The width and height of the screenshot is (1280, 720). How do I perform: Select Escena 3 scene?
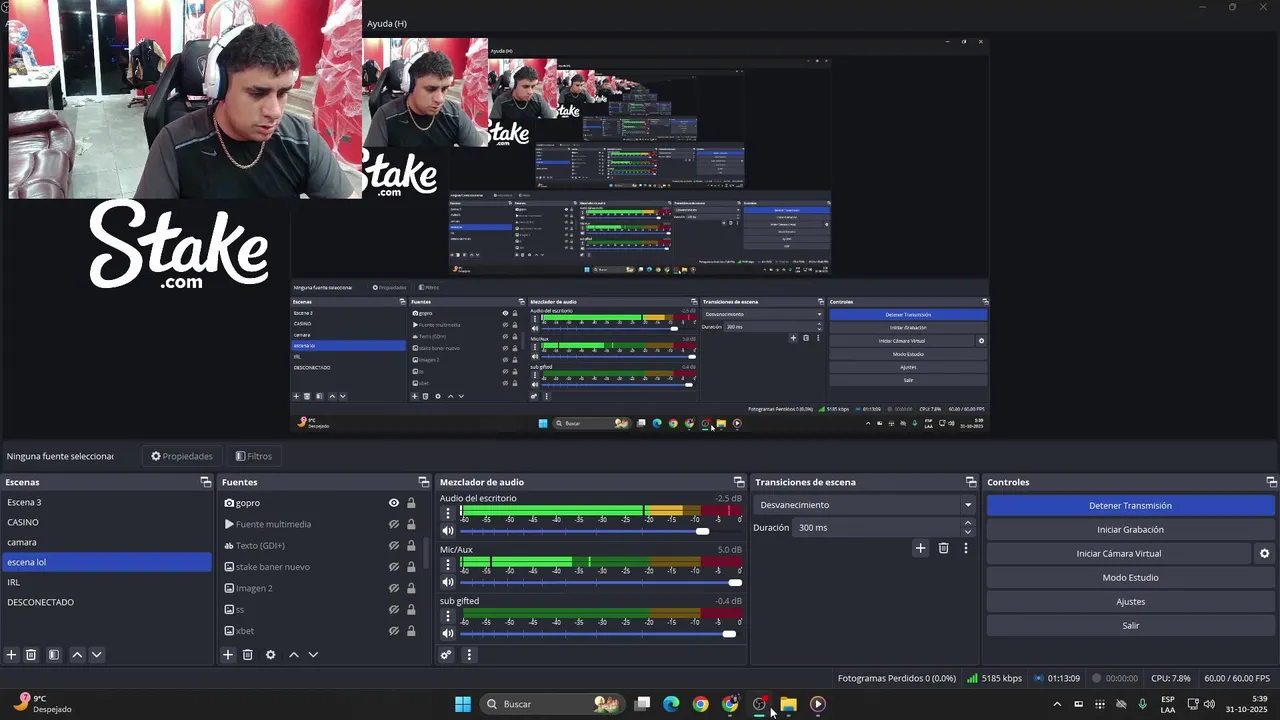click(107, 502)
